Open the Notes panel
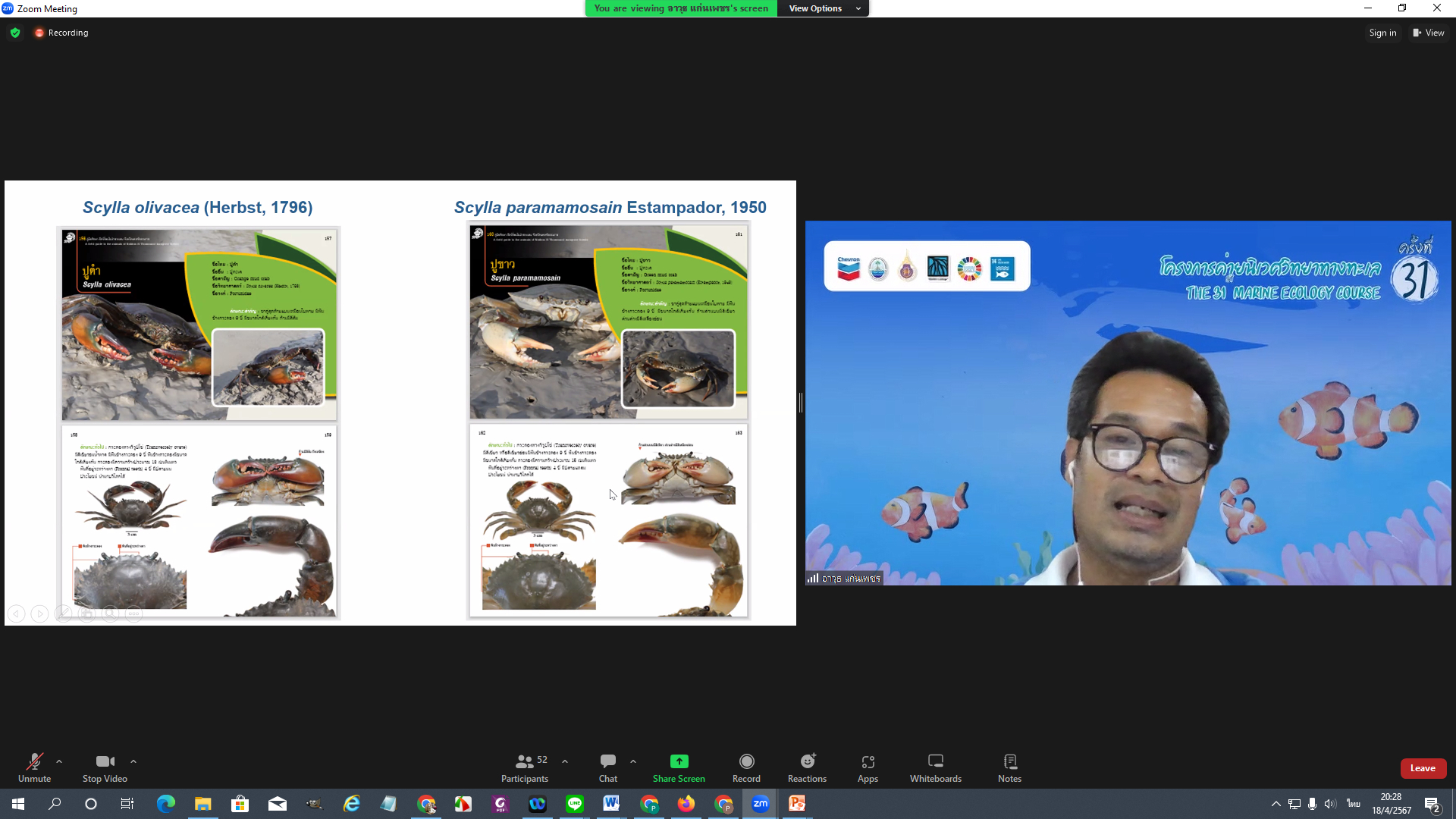This screenshot has width=1456, height=819. point(1009,767)
